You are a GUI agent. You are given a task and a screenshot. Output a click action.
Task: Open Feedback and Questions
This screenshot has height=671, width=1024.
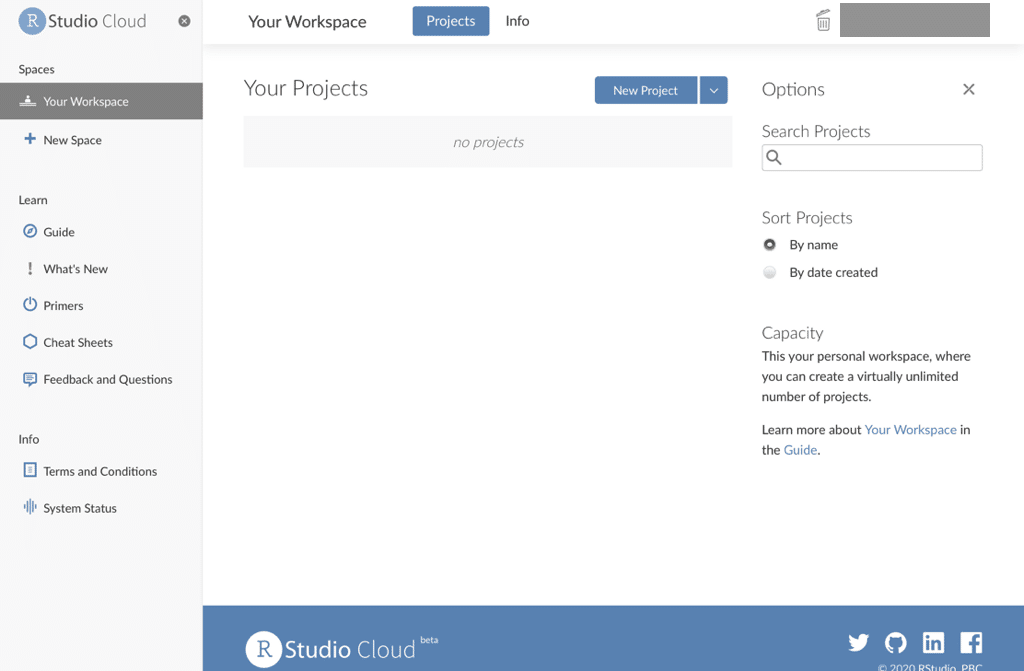pos(107,379)
